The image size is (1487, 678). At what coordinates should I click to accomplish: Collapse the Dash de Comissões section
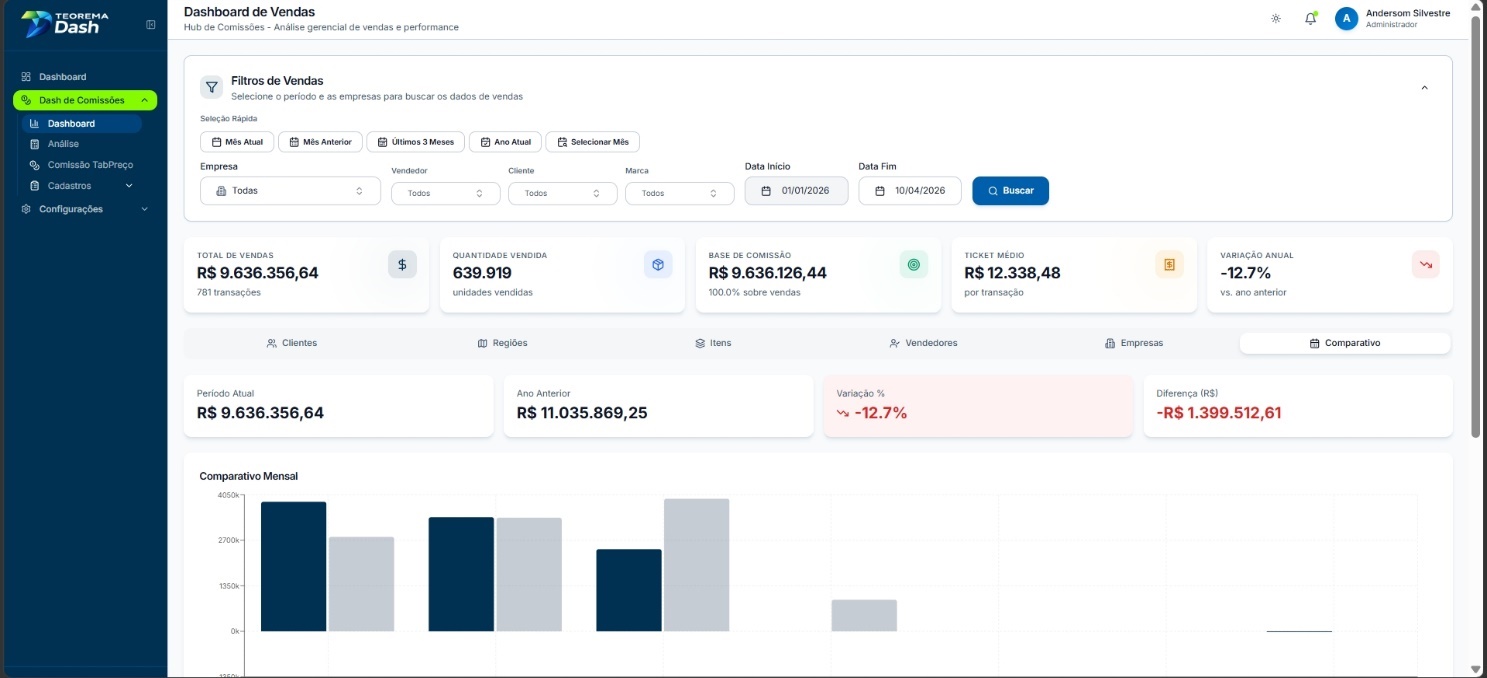(85, 100)
